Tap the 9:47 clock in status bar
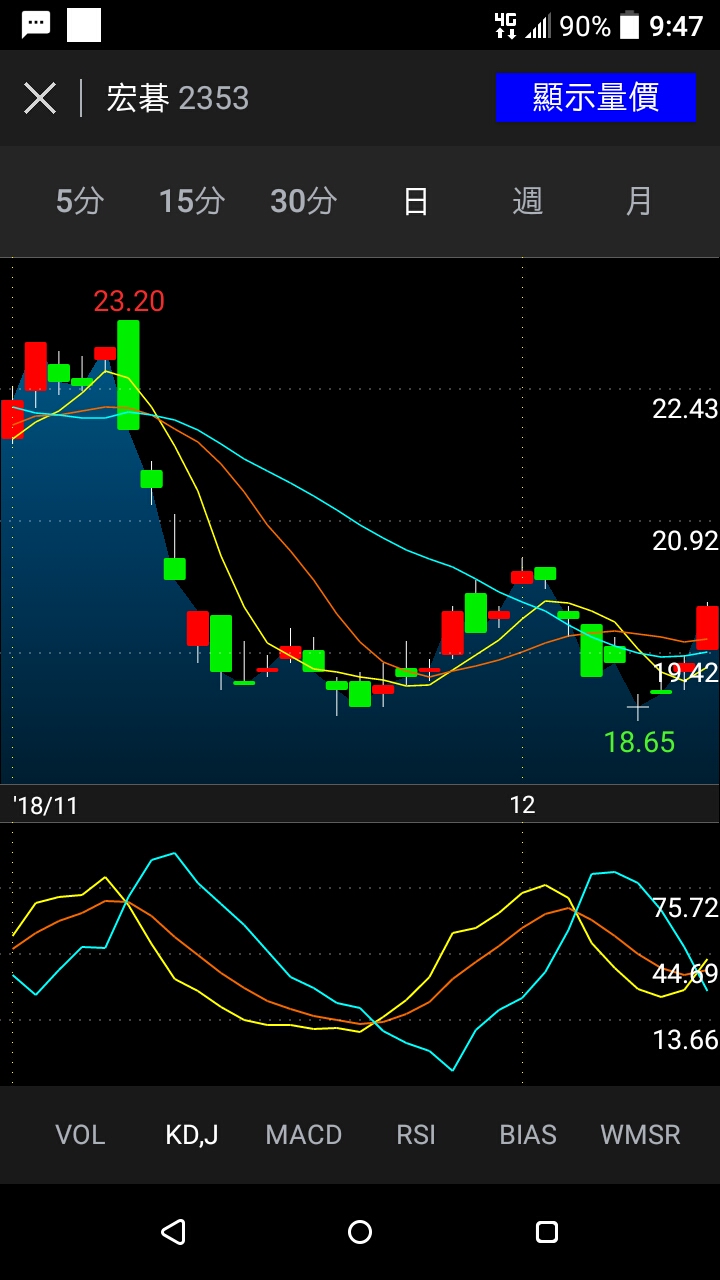The height and width of the screenshot is (1280, 720). pos(677,26)
